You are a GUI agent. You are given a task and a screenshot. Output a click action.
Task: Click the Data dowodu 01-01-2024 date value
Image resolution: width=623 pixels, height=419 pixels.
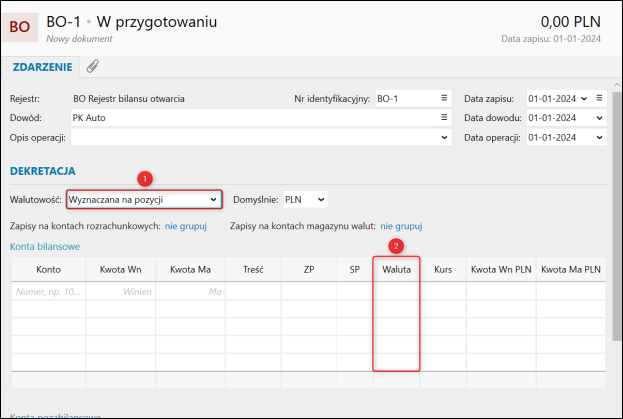tap(552, 118)
